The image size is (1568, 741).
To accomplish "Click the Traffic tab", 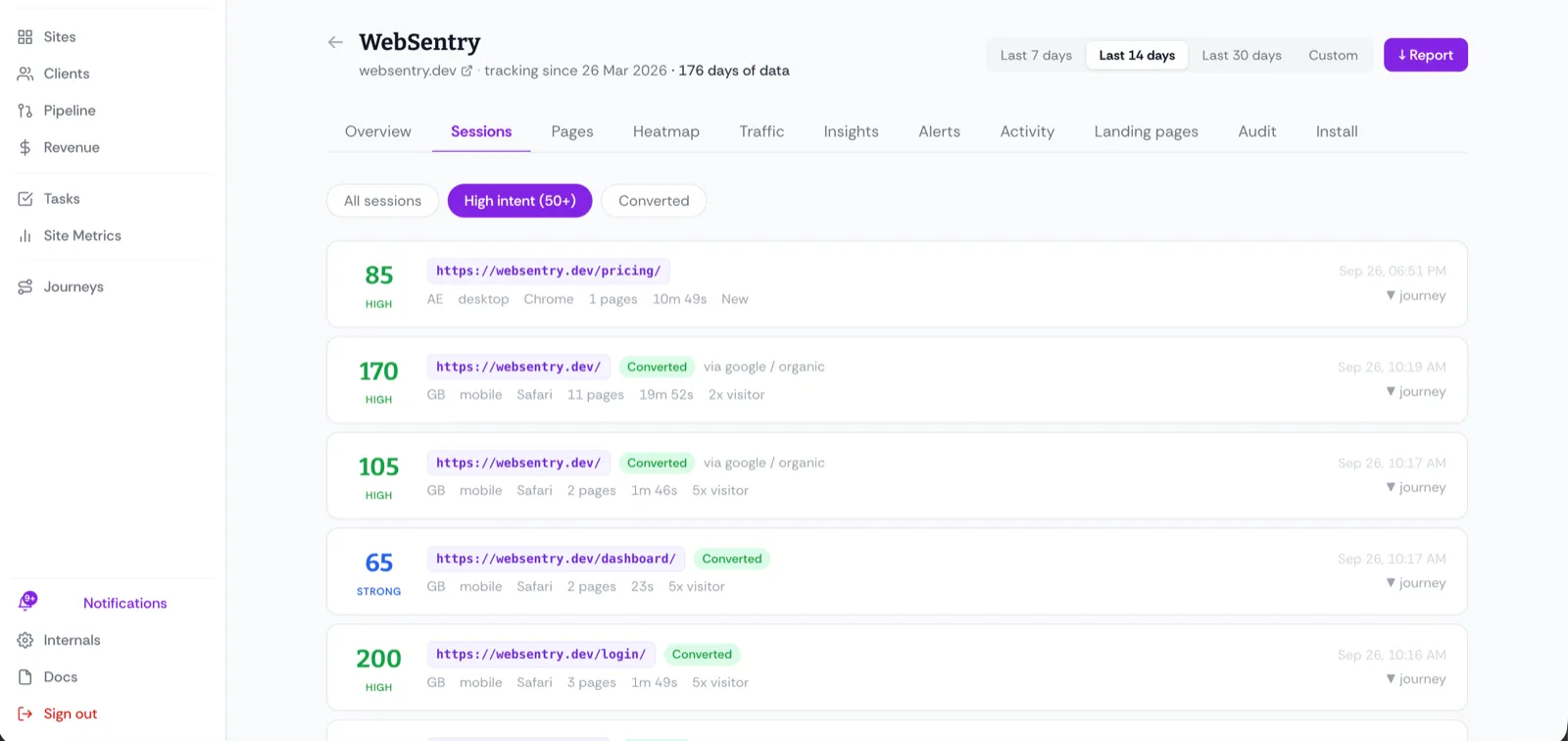I will 761,131.
